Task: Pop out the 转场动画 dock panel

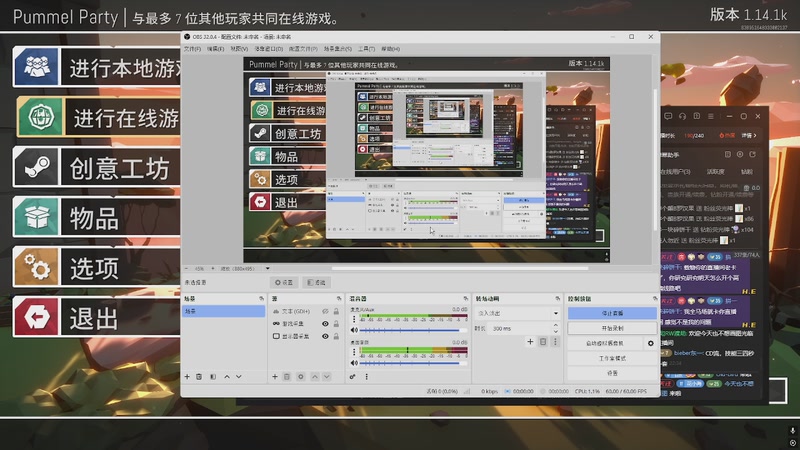Action: 557,298
